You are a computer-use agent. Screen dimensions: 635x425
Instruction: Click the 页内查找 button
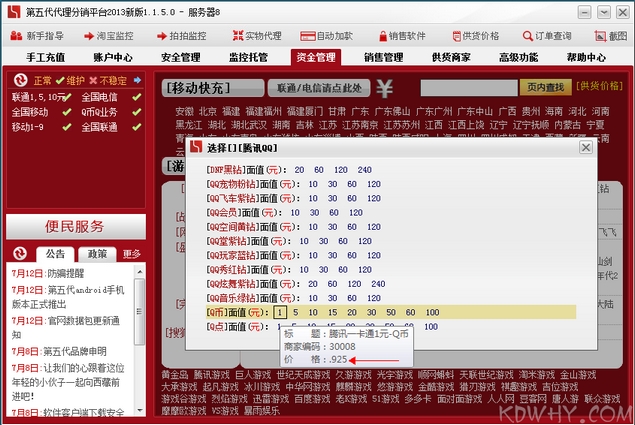click(x=547, y=88)
